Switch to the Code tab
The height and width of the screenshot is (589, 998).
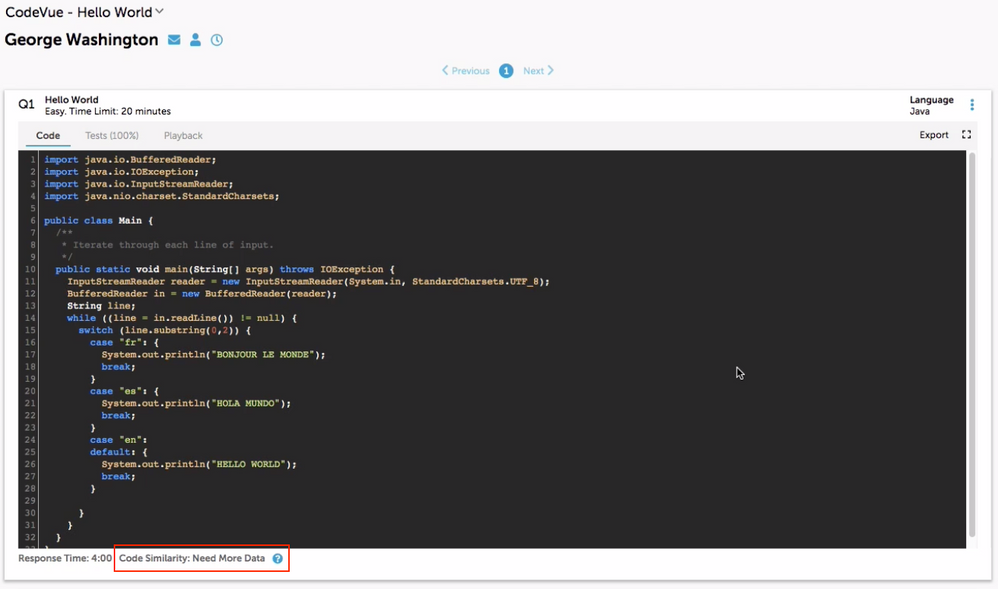(x=48, y=136)
